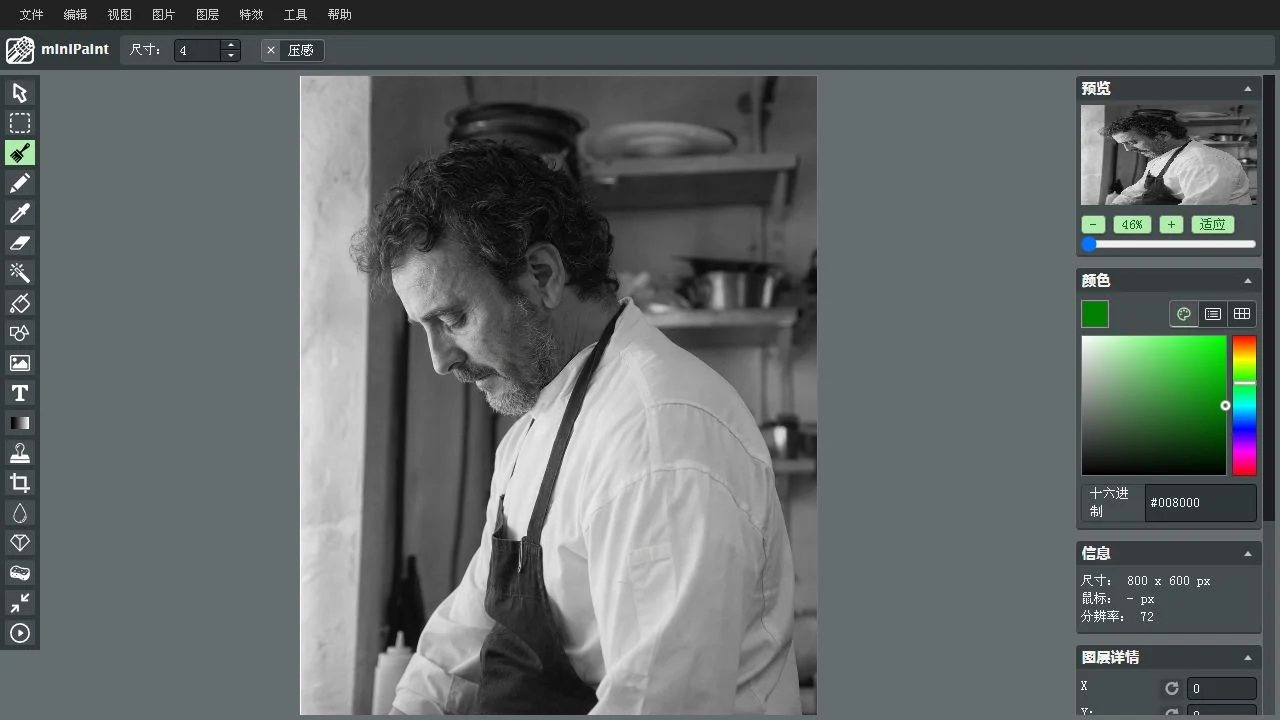Choose the Sharpen tool
The width and height of the screenshot is (1280, 720).
(20, 543)
